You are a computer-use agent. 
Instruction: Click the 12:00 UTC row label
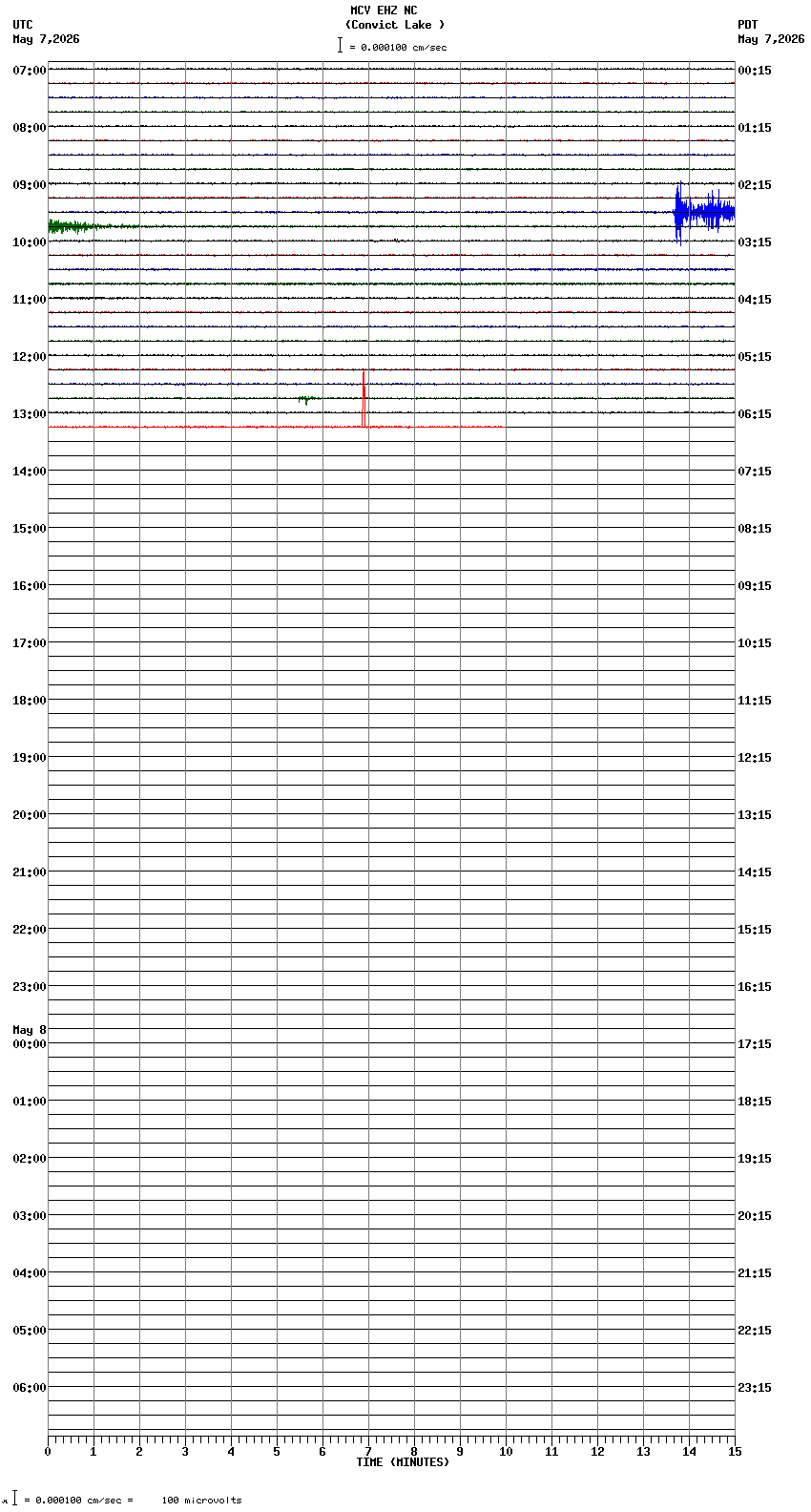(x=30, y=357)
